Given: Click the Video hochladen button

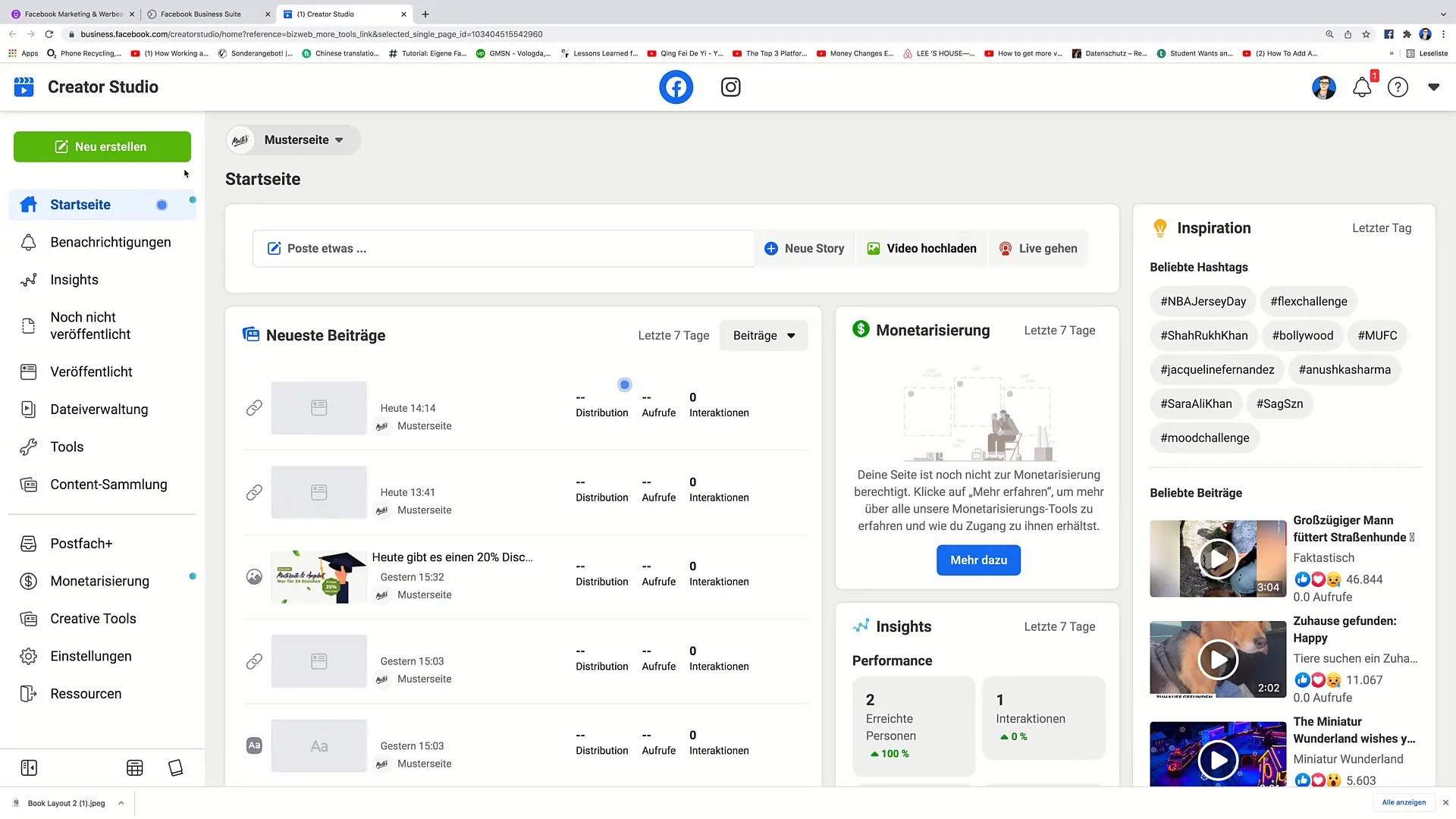Looking at the screenshot, I should tap(921, 249).
